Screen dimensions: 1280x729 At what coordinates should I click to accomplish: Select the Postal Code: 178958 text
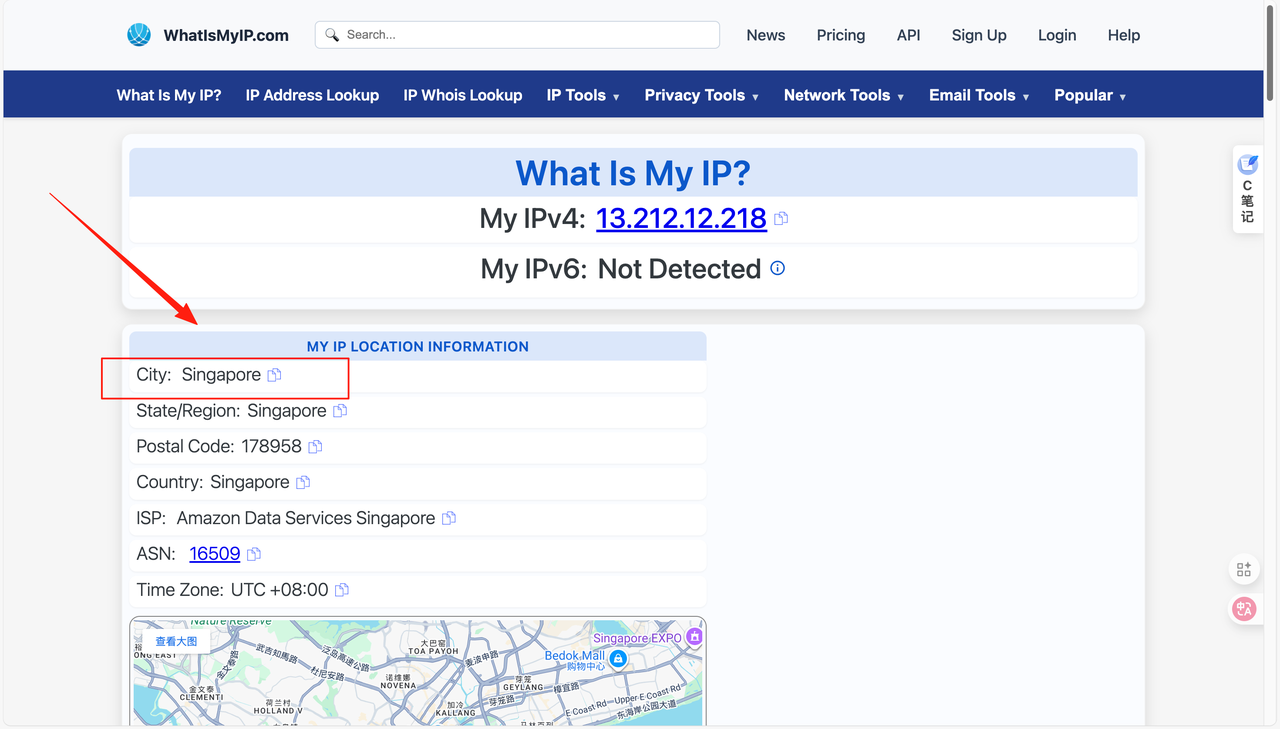pos(219,447)
